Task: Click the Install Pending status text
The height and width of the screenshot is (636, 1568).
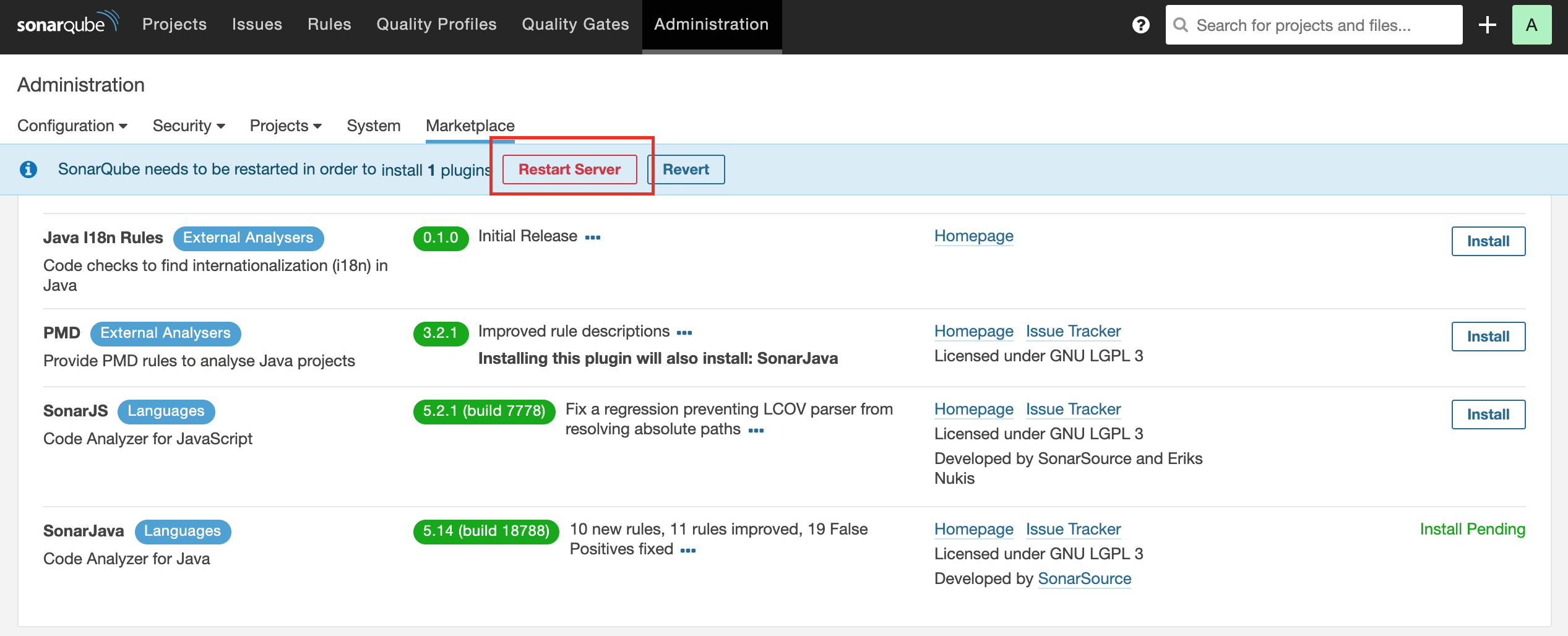Action: (x=1473, y=530)
